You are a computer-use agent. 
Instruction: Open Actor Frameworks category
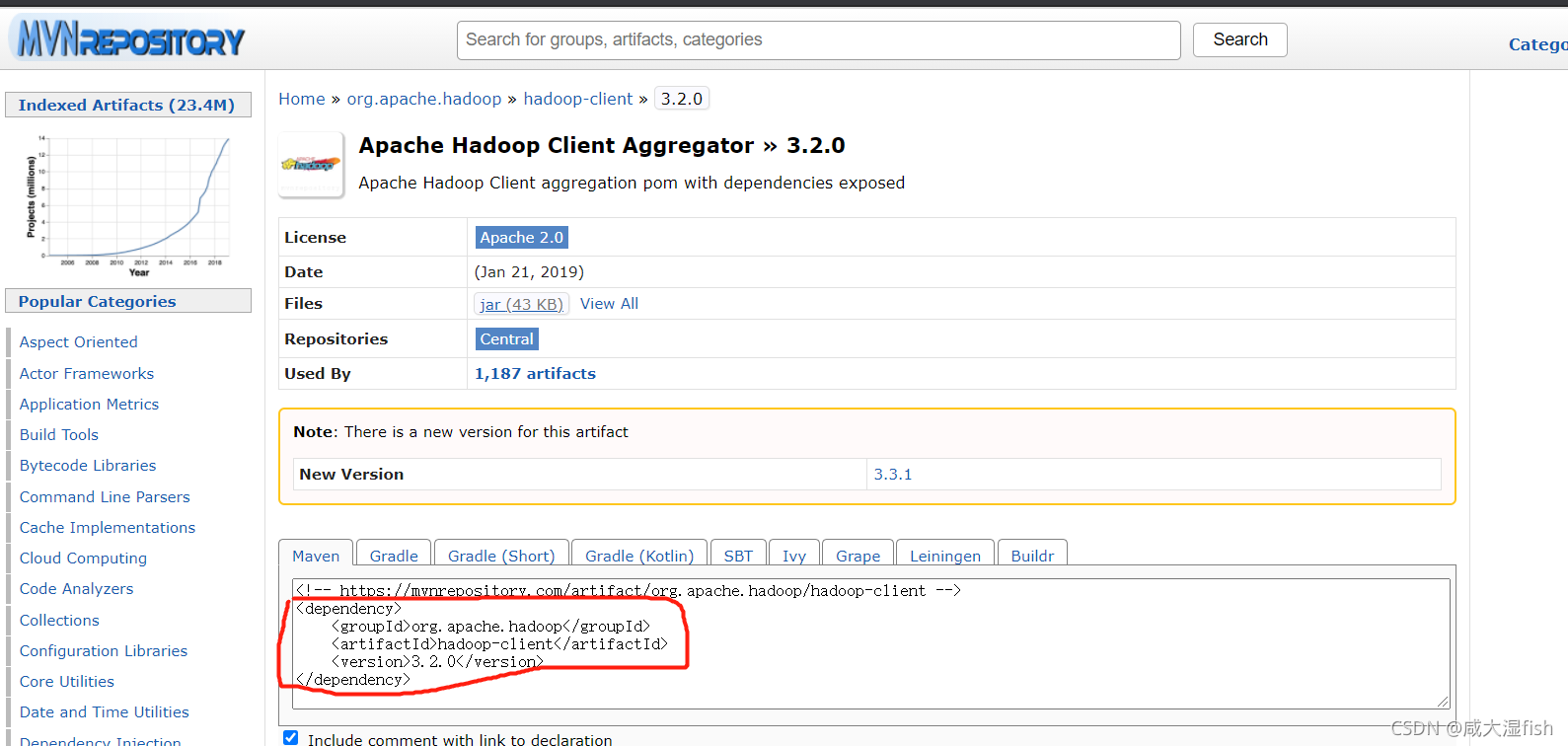(87, 374)
